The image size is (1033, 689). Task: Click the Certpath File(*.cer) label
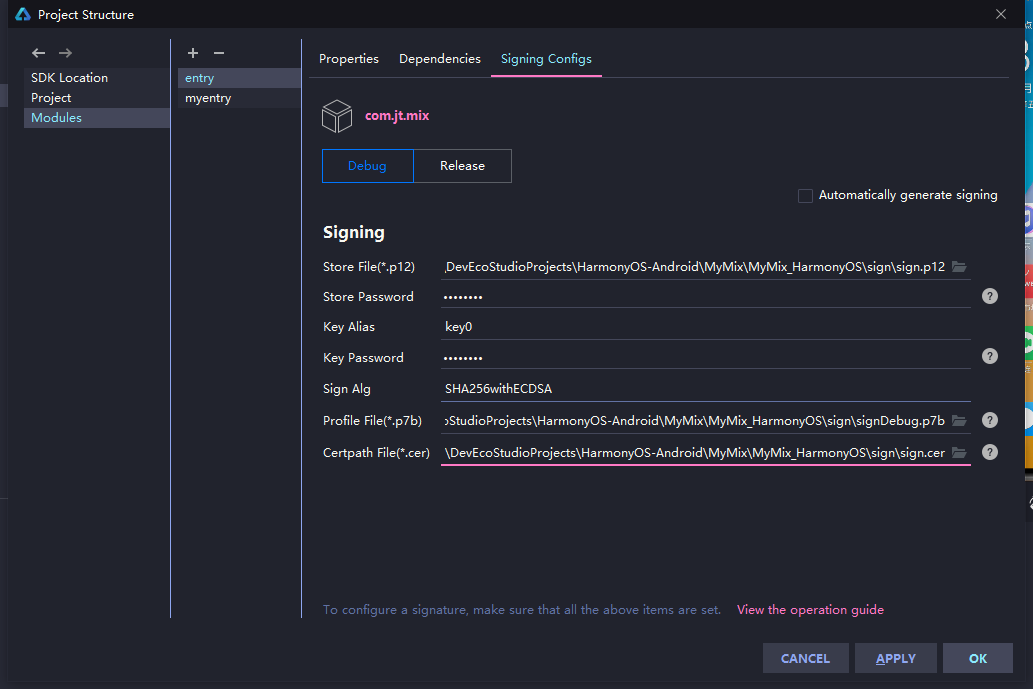pyautogui.click(x=376, y=453)
